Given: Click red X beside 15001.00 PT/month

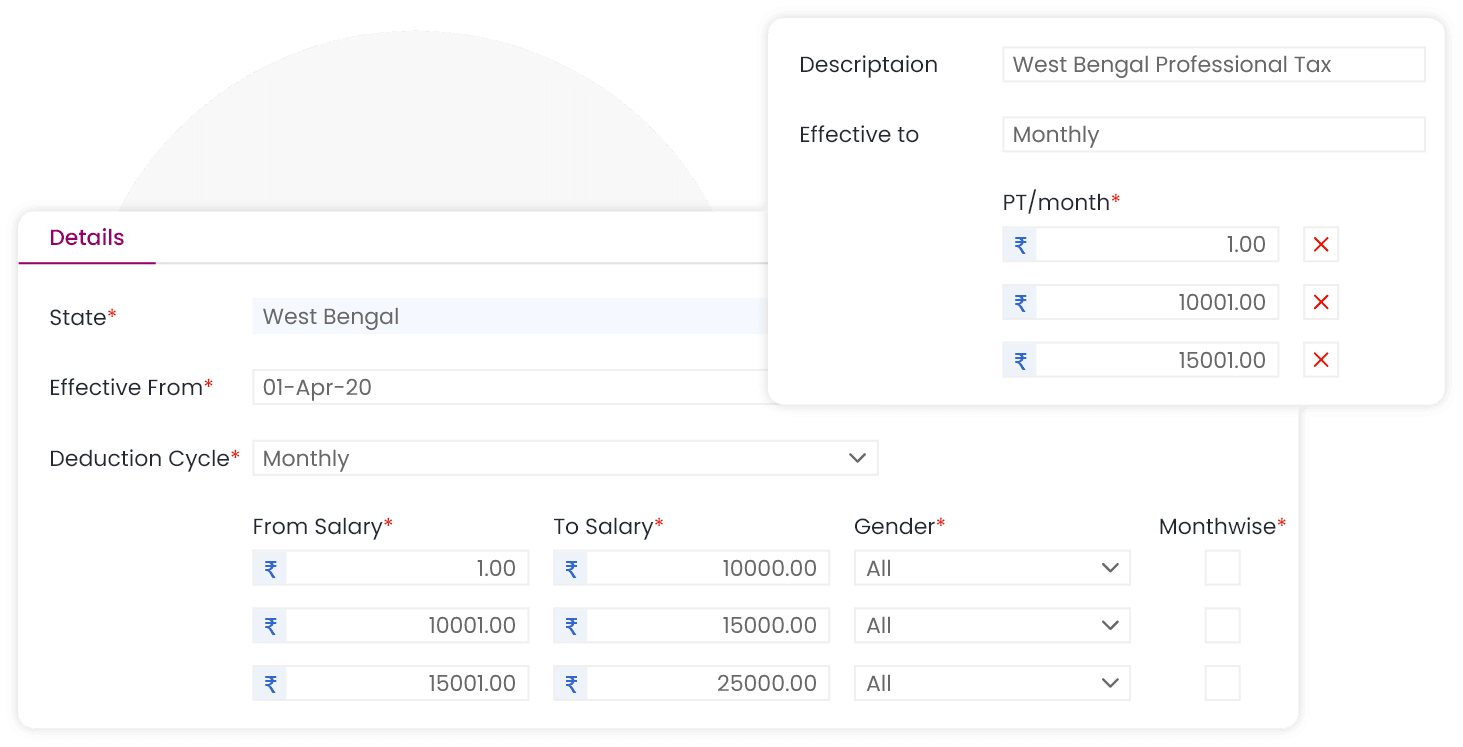Looking at the screenshot, I should click(1320, 361).
